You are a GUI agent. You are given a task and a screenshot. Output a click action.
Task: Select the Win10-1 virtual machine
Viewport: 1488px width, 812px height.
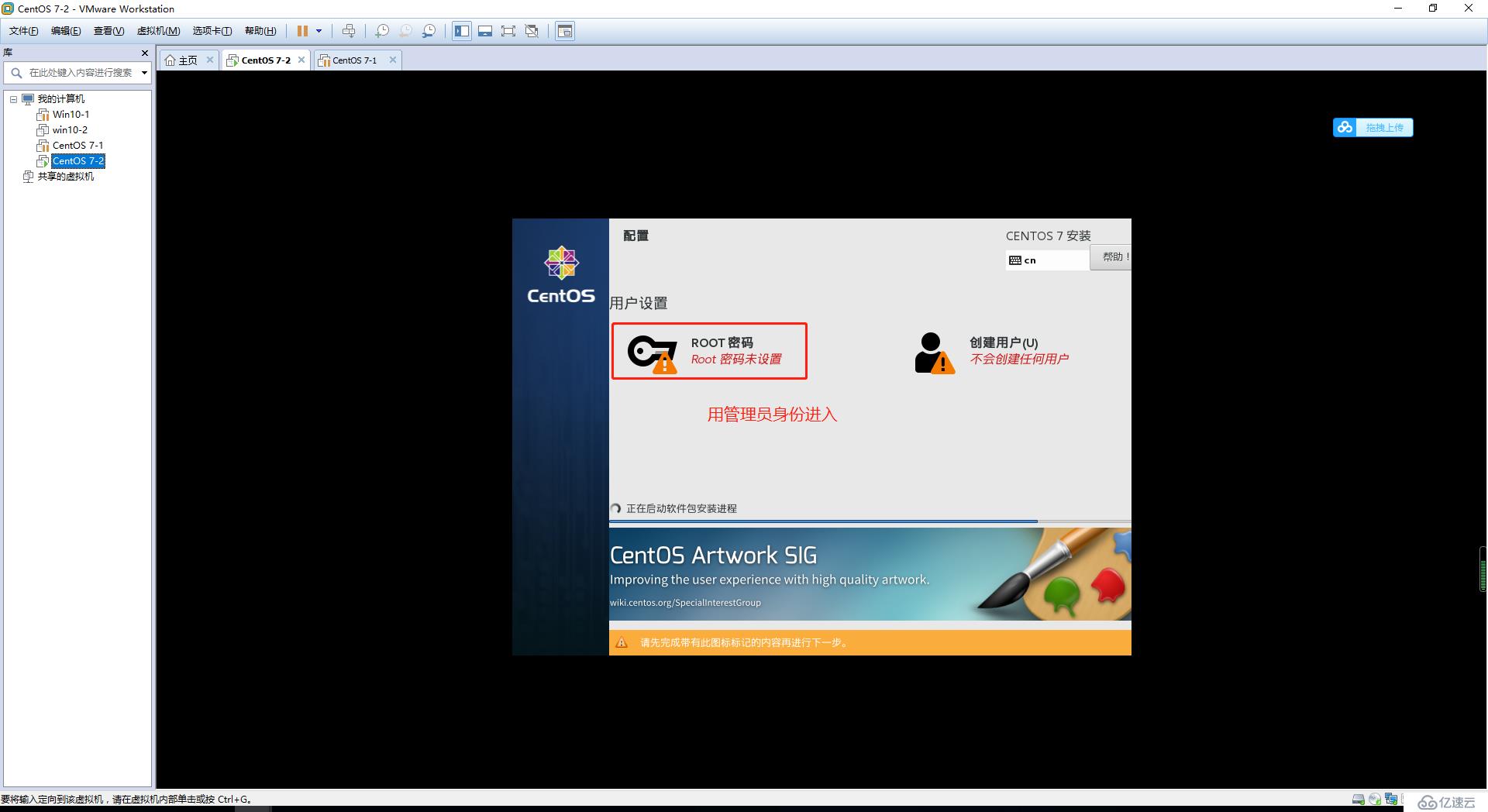click(x=71, y=115)
